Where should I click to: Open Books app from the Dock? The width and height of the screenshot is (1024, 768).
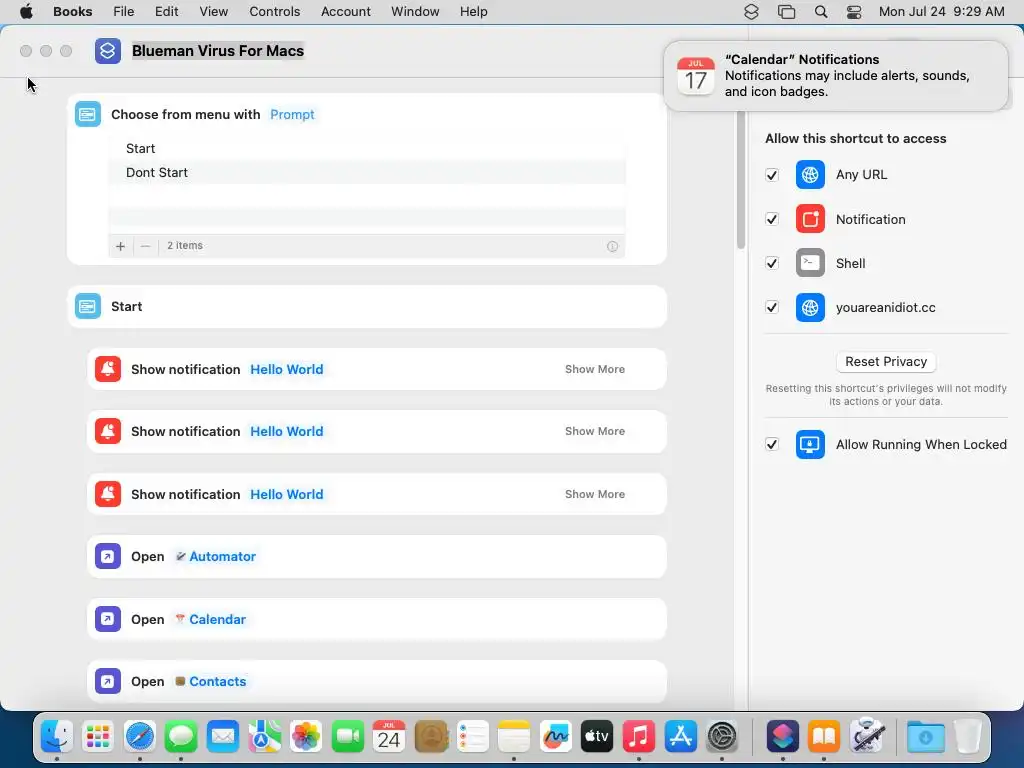tap(824, 737)
